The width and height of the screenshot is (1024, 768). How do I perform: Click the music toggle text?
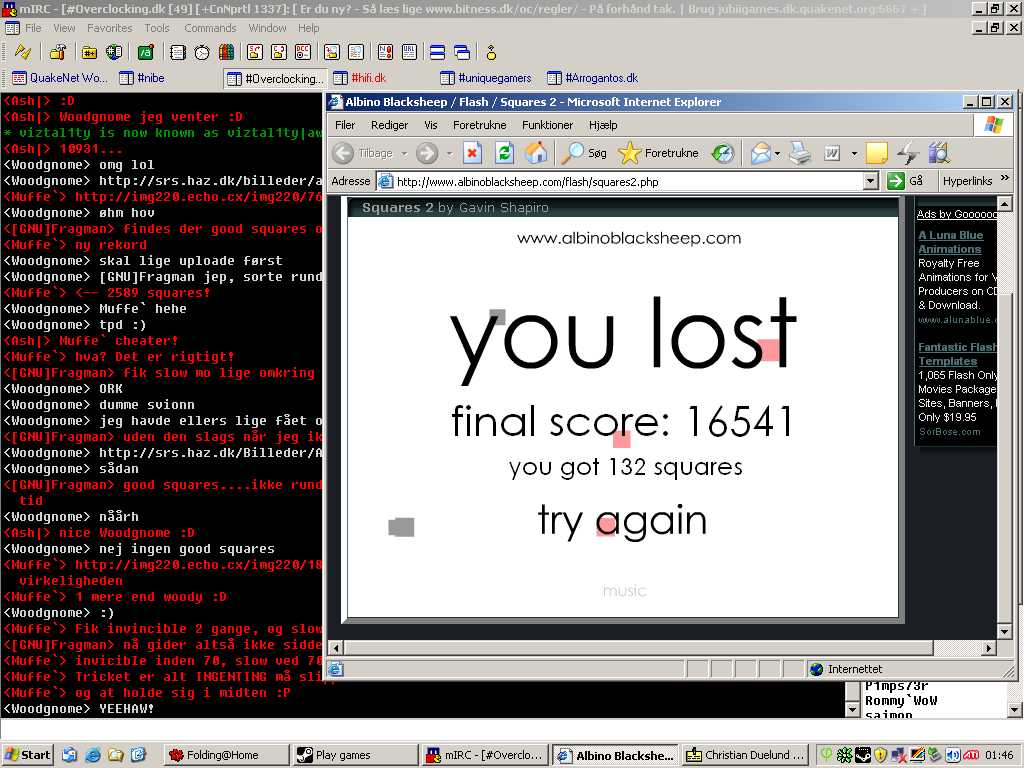pyautogui.click(x=624, y=591)
